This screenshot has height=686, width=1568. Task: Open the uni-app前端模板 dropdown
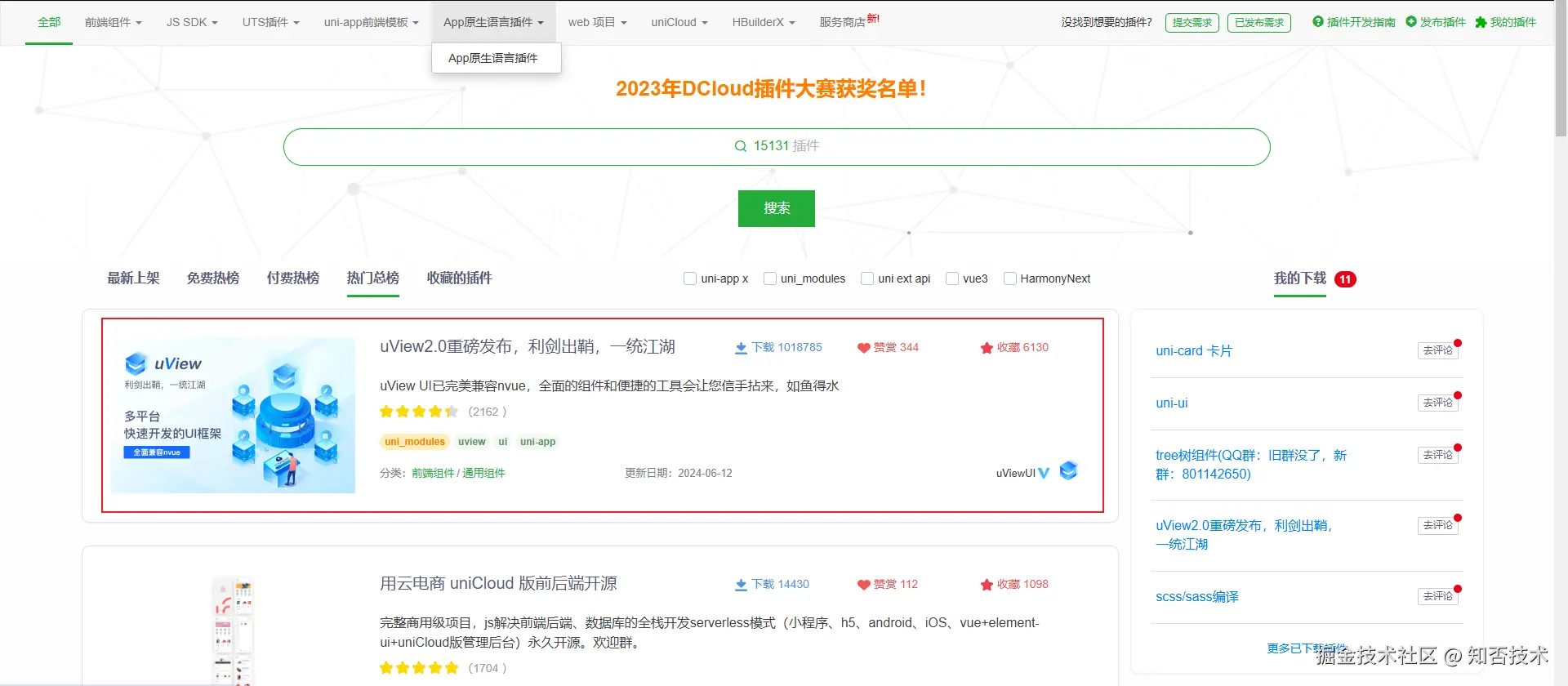pos(371,22)
